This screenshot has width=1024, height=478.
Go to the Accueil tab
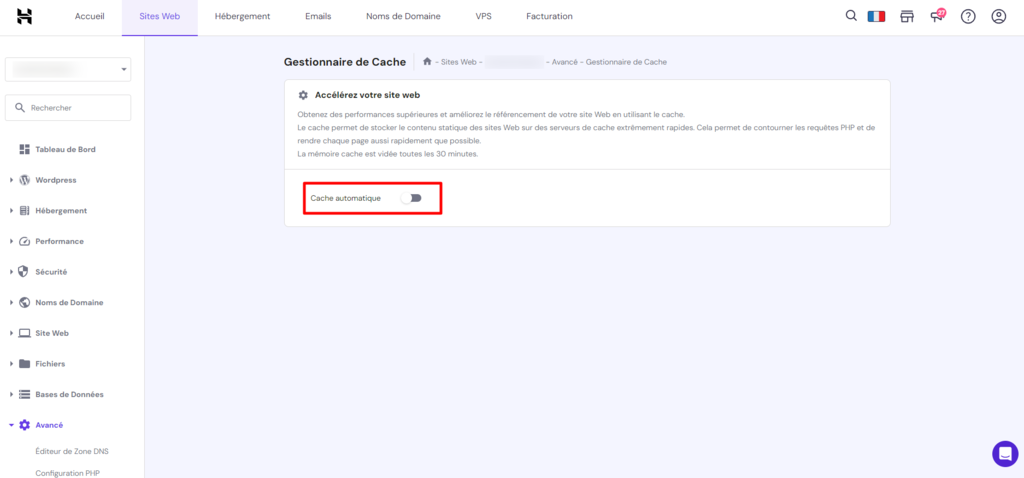89,16
